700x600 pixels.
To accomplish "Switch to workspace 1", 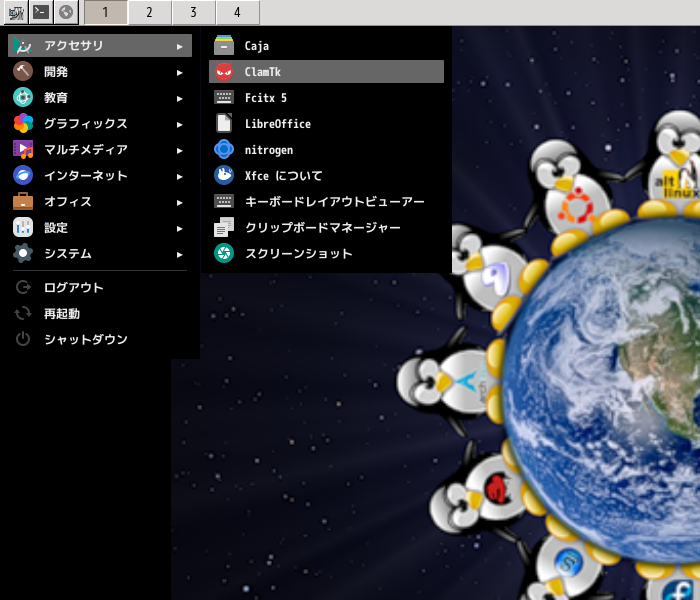I will [105, 12].
